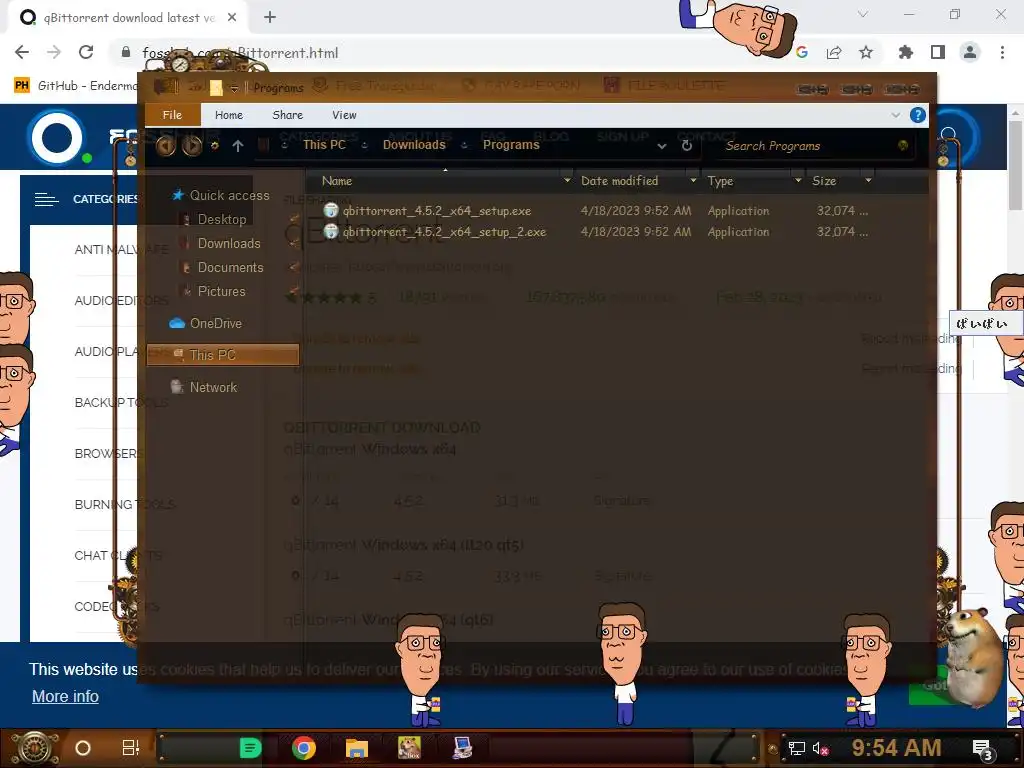Viewport: 1024px width, 768px height.
Task: Select qbittorrent_4.5.2_x64_setup.exe file
Action: coord(437,211)
